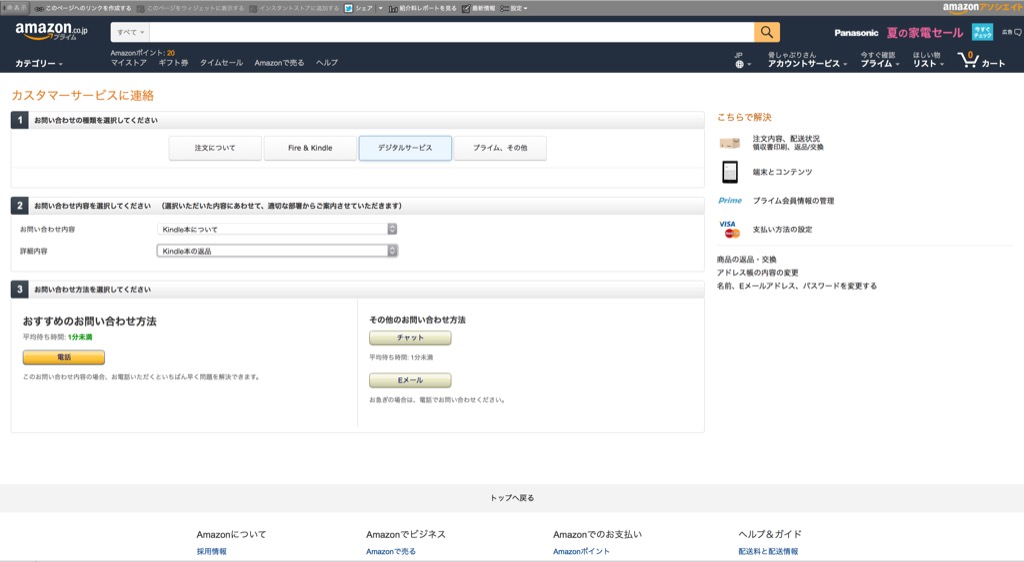Click the report chart icon in associates bar
Image resolution: width=1024 pixels, height=562 pixels.
393,8
